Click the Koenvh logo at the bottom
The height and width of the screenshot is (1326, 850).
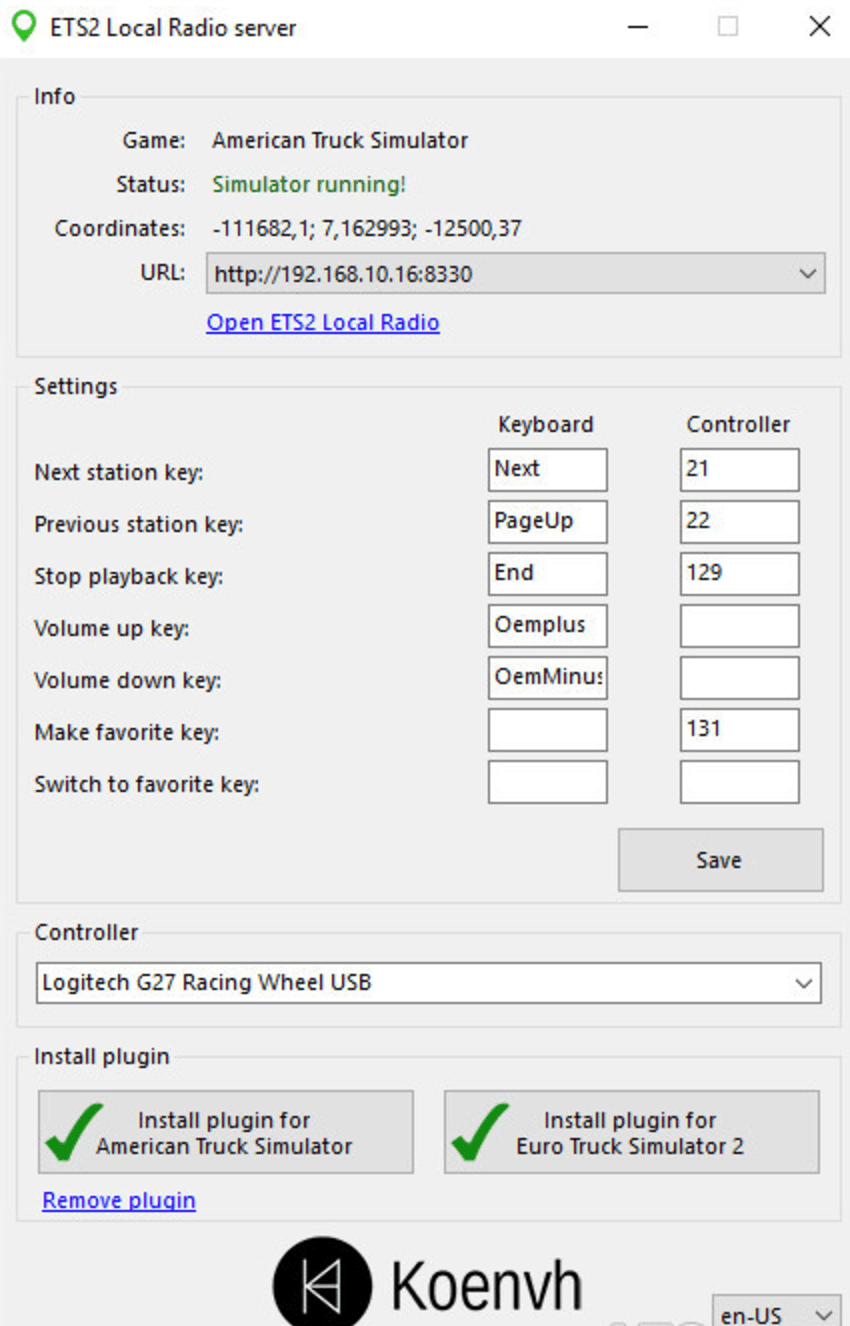427,1283
